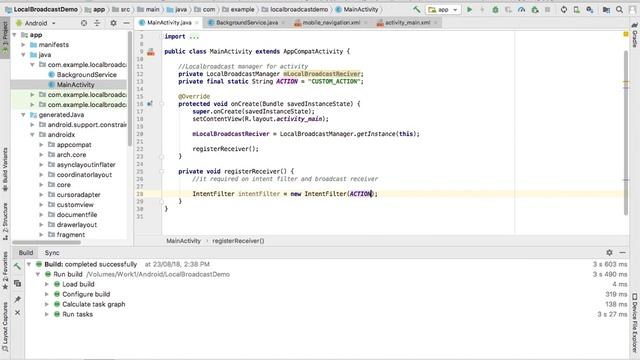Switch to activity_main.xml tab
The width and height of the screenshot is (640, 360).
click(407, 23)
